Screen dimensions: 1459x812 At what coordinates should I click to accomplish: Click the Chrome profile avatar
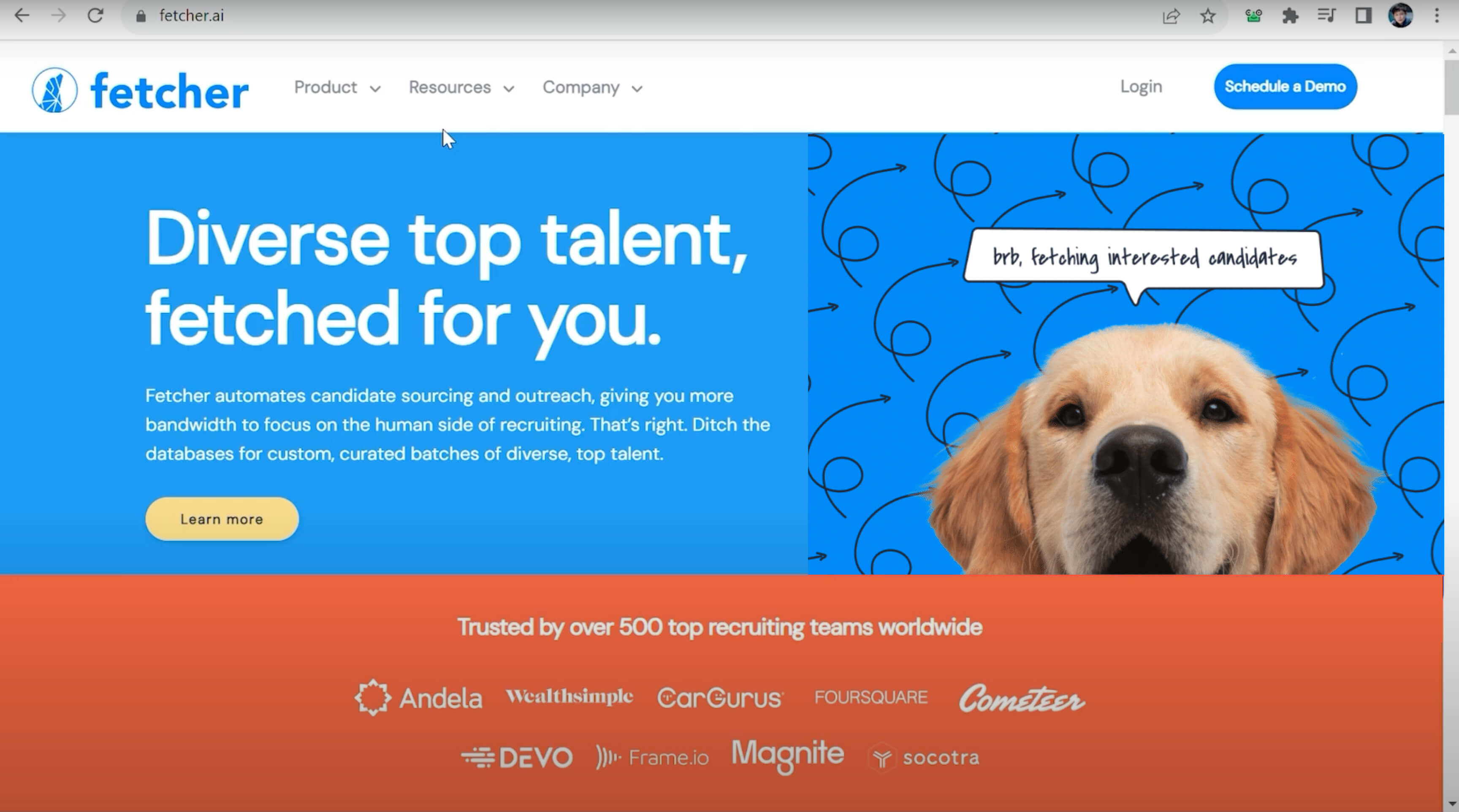1400,15
